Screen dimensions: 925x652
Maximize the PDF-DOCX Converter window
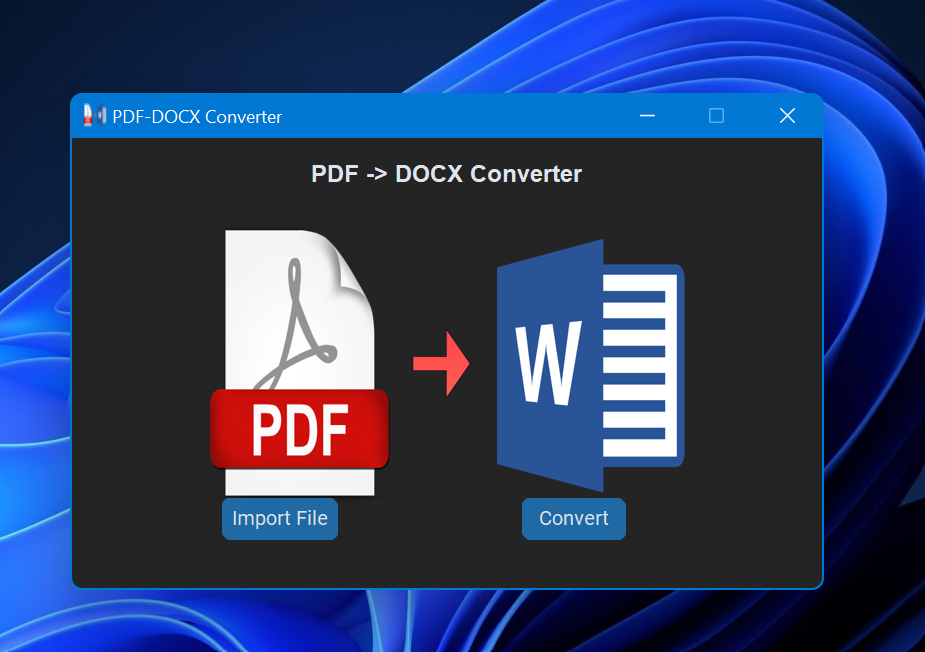[716, 116]
